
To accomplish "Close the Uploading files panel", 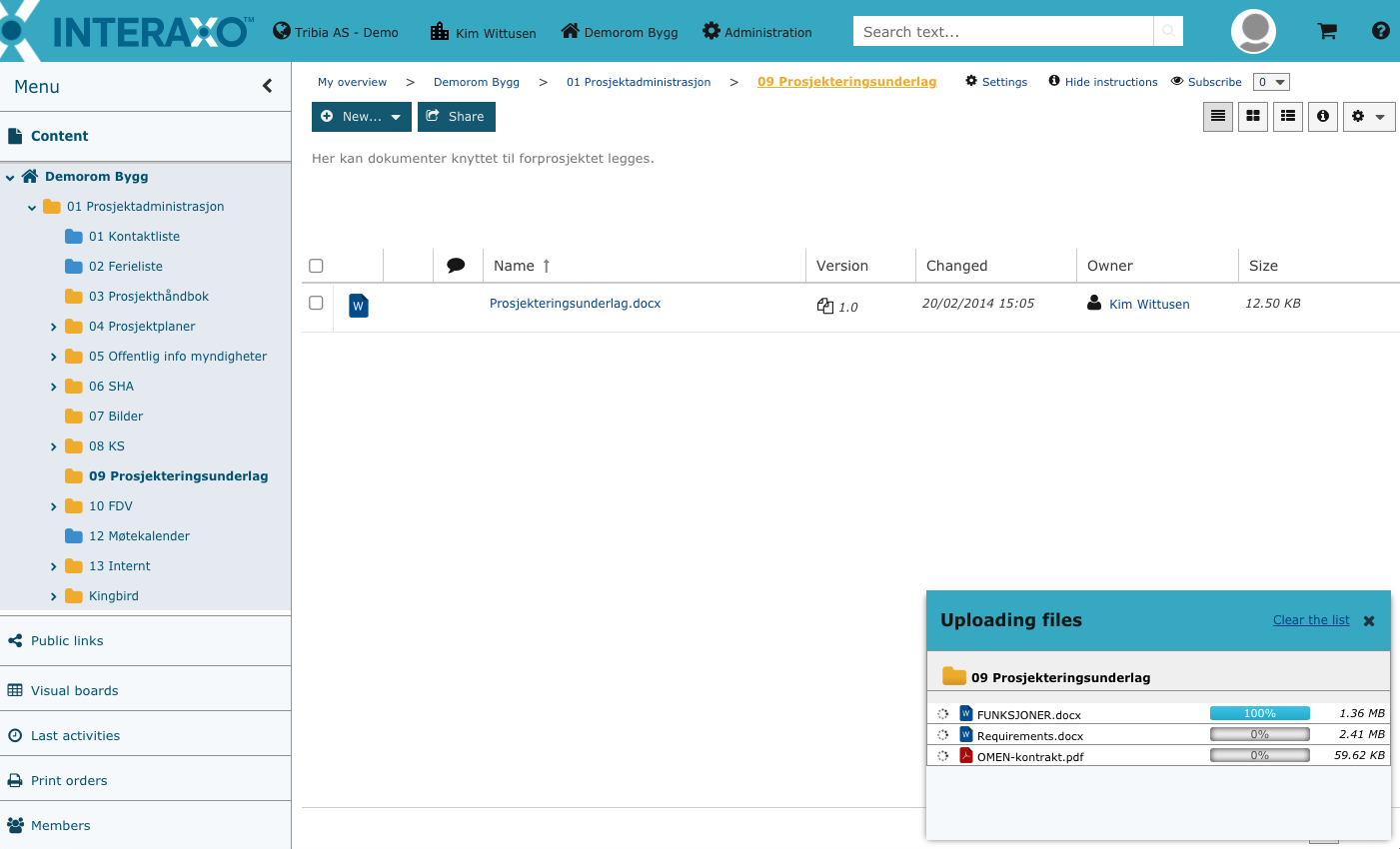I will tap(1369, 621).
